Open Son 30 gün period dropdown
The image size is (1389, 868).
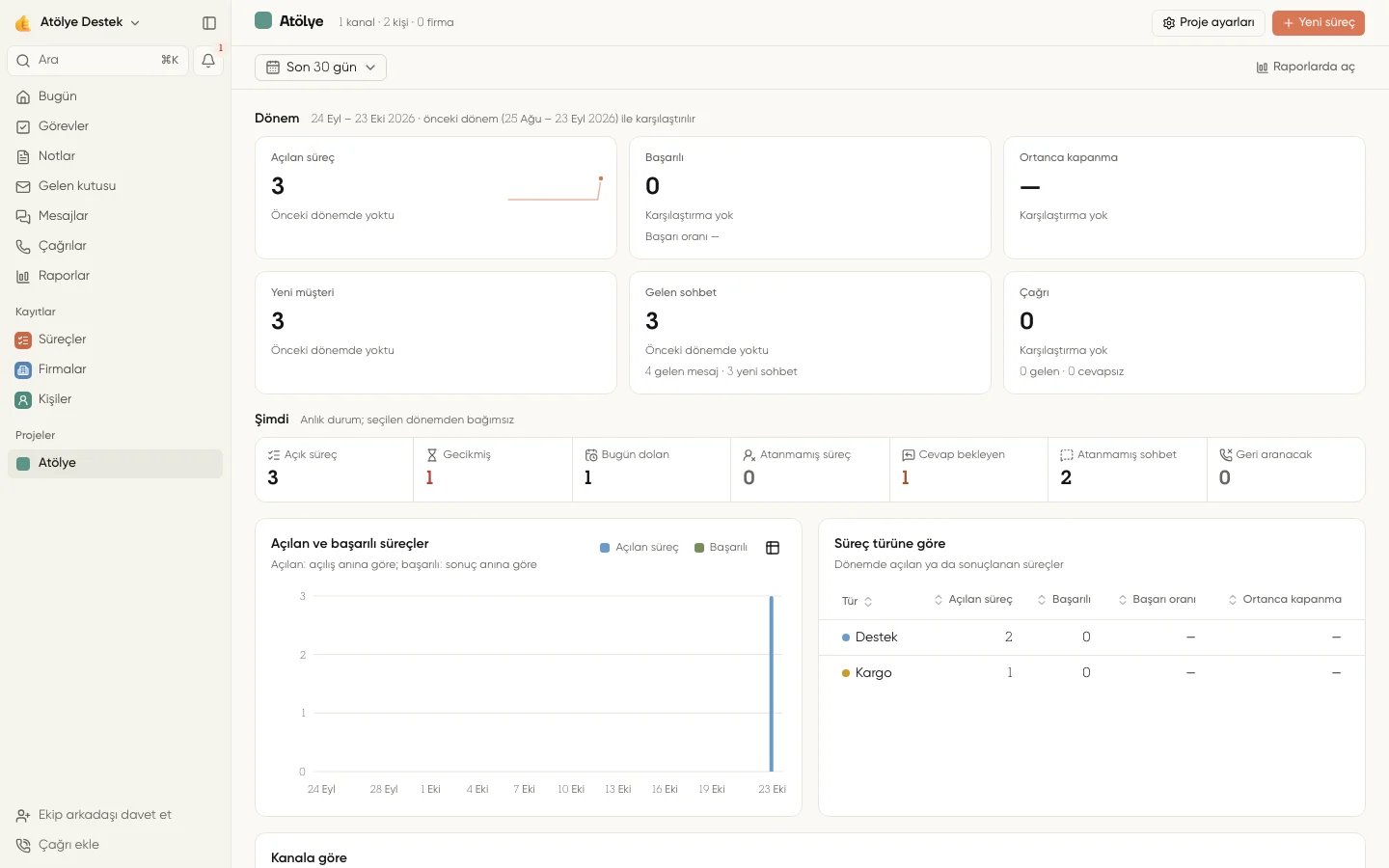(x=320, y=68)
